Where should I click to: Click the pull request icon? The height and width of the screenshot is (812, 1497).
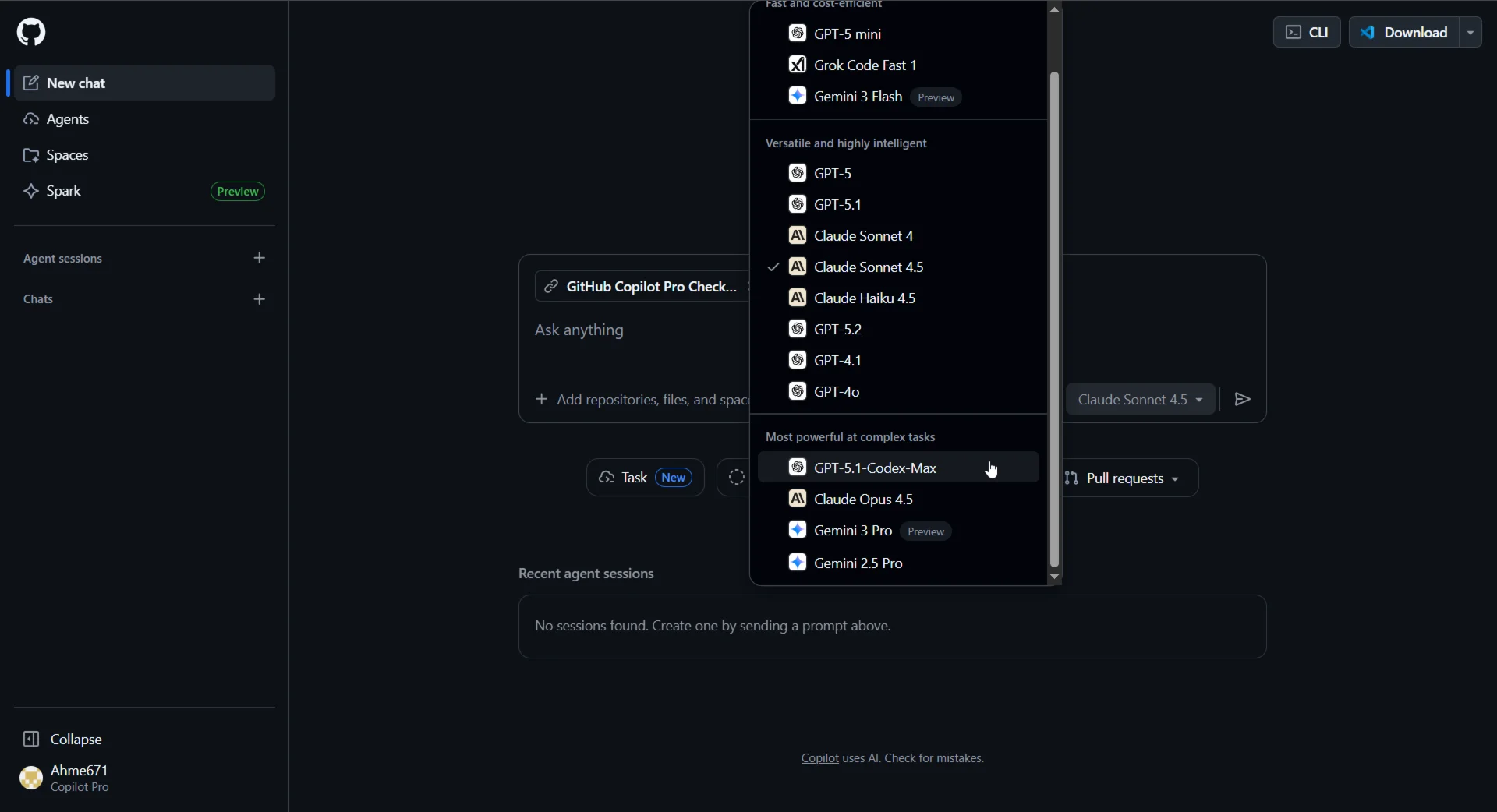point(1071,478)
